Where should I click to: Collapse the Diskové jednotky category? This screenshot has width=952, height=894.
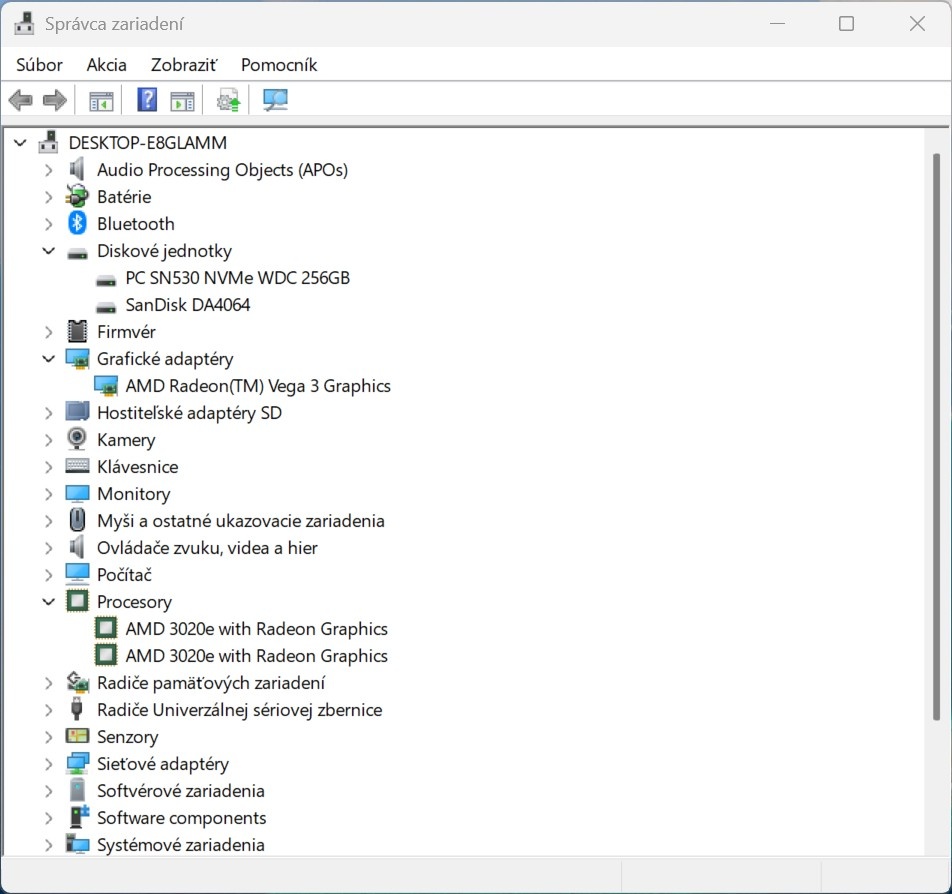48,251
